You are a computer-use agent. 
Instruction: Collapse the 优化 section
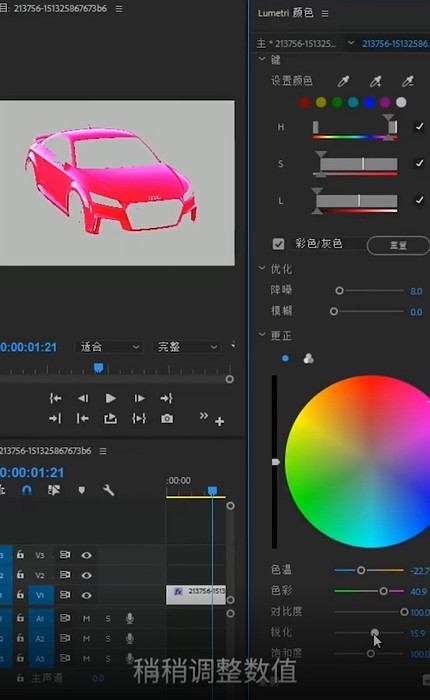[262, 268]
